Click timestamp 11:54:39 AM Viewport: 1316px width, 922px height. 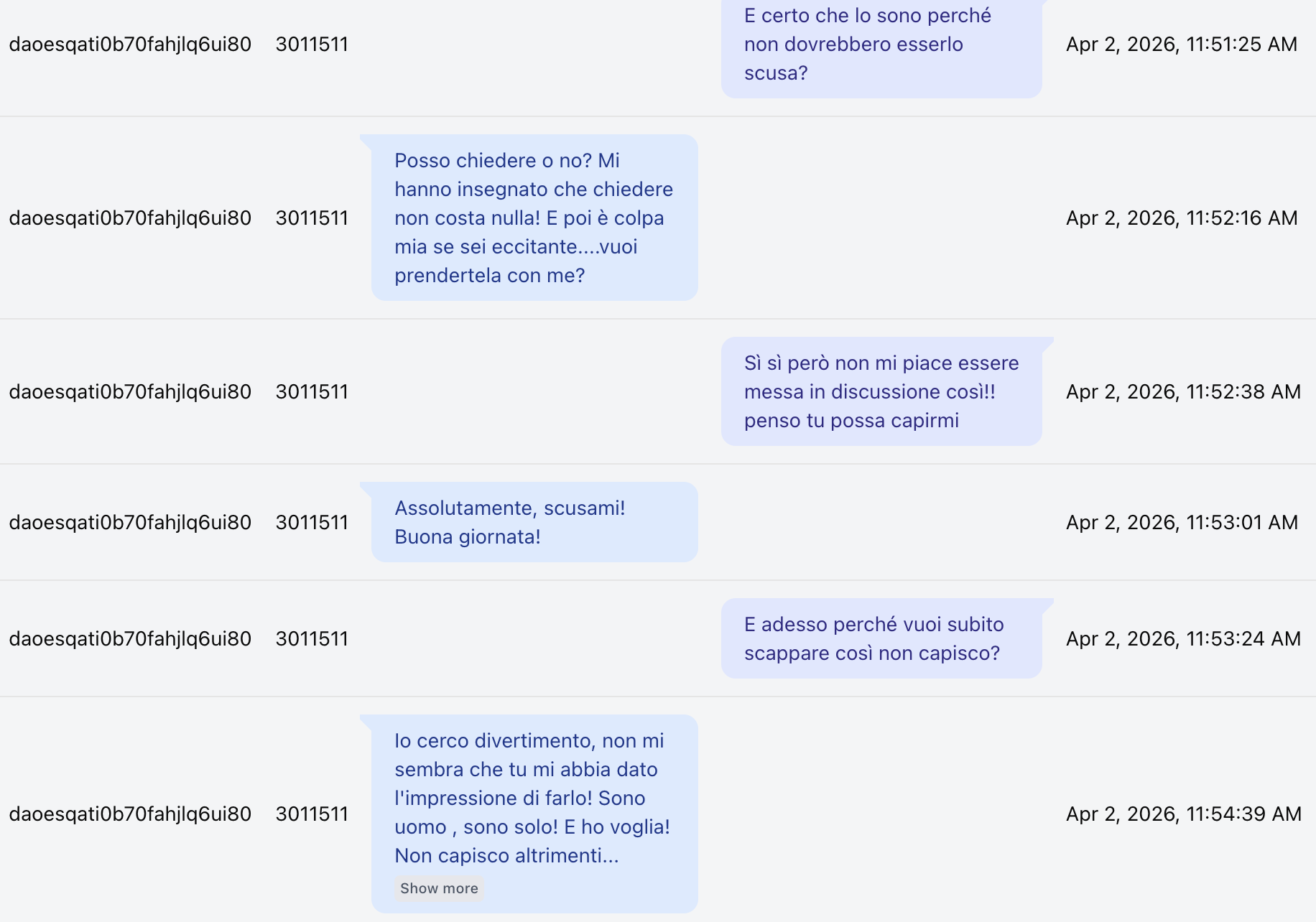coord(1184,814)
